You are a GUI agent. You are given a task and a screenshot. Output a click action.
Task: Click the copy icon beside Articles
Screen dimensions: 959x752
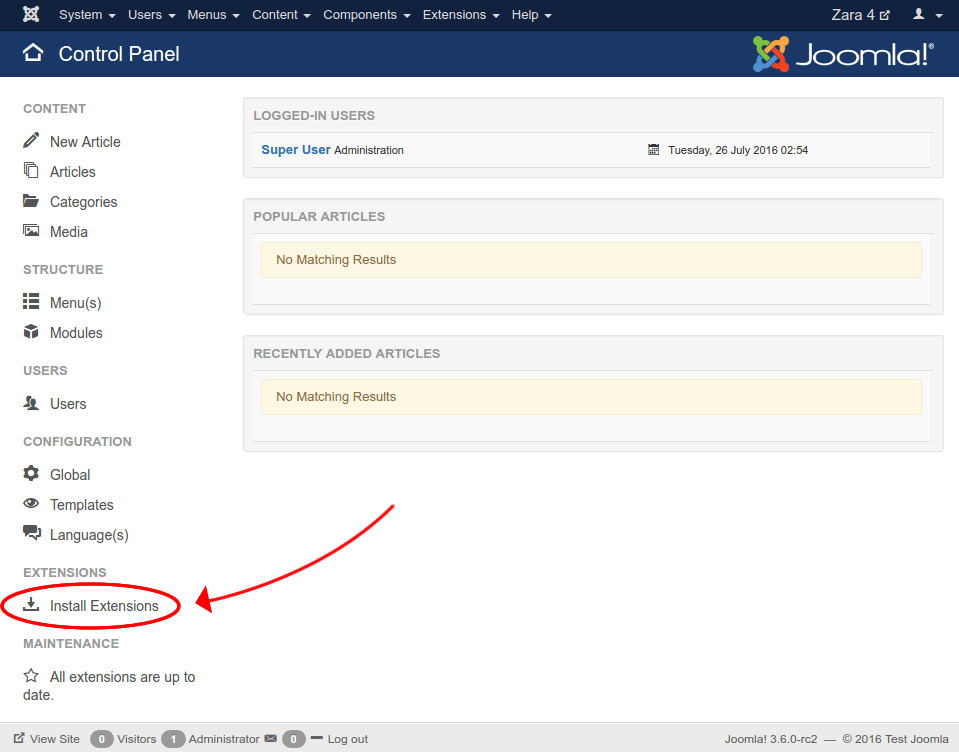(31, 170)
